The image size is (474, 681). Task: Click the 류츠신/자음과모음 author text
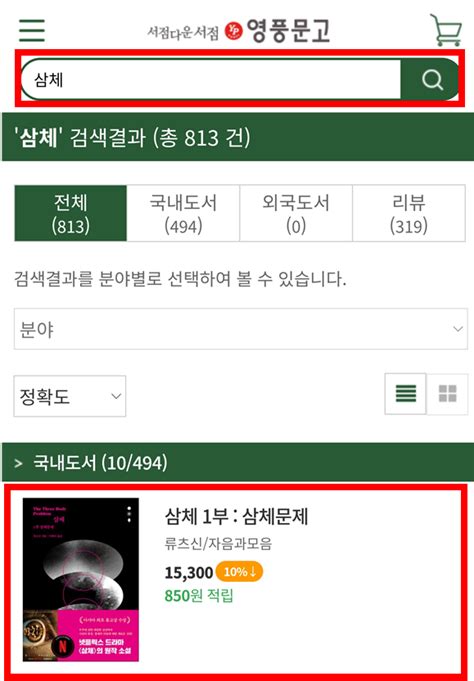[x=218, y=543]
